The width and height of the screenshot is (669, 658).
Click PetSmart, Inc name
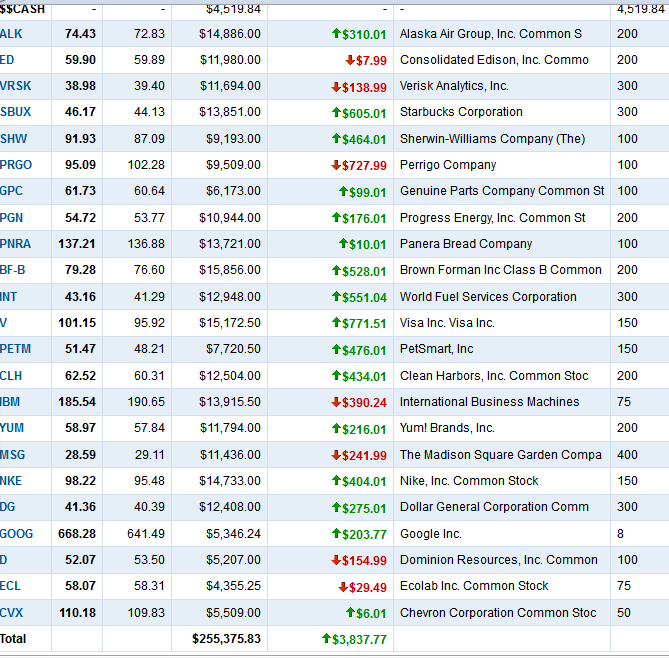(436, 349)
